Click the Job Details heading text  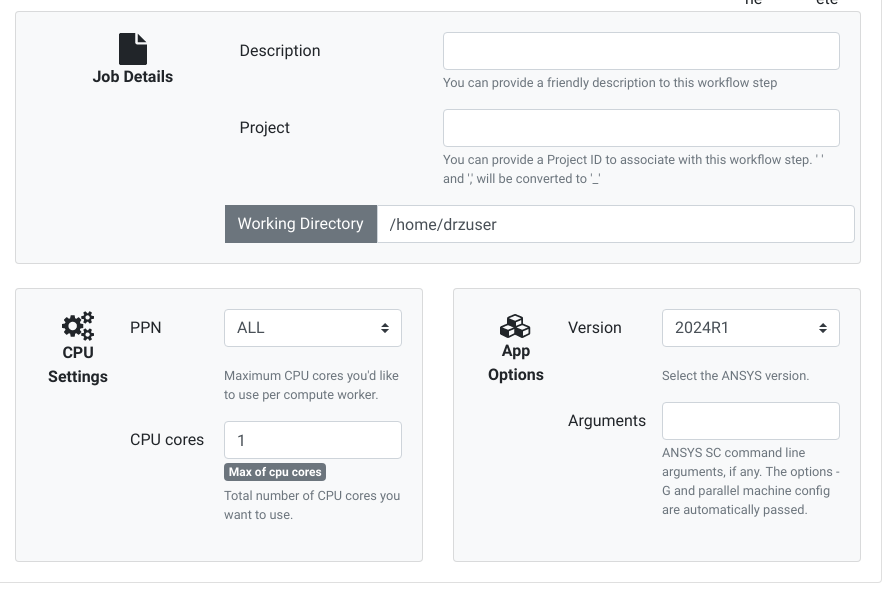point(133,77)
